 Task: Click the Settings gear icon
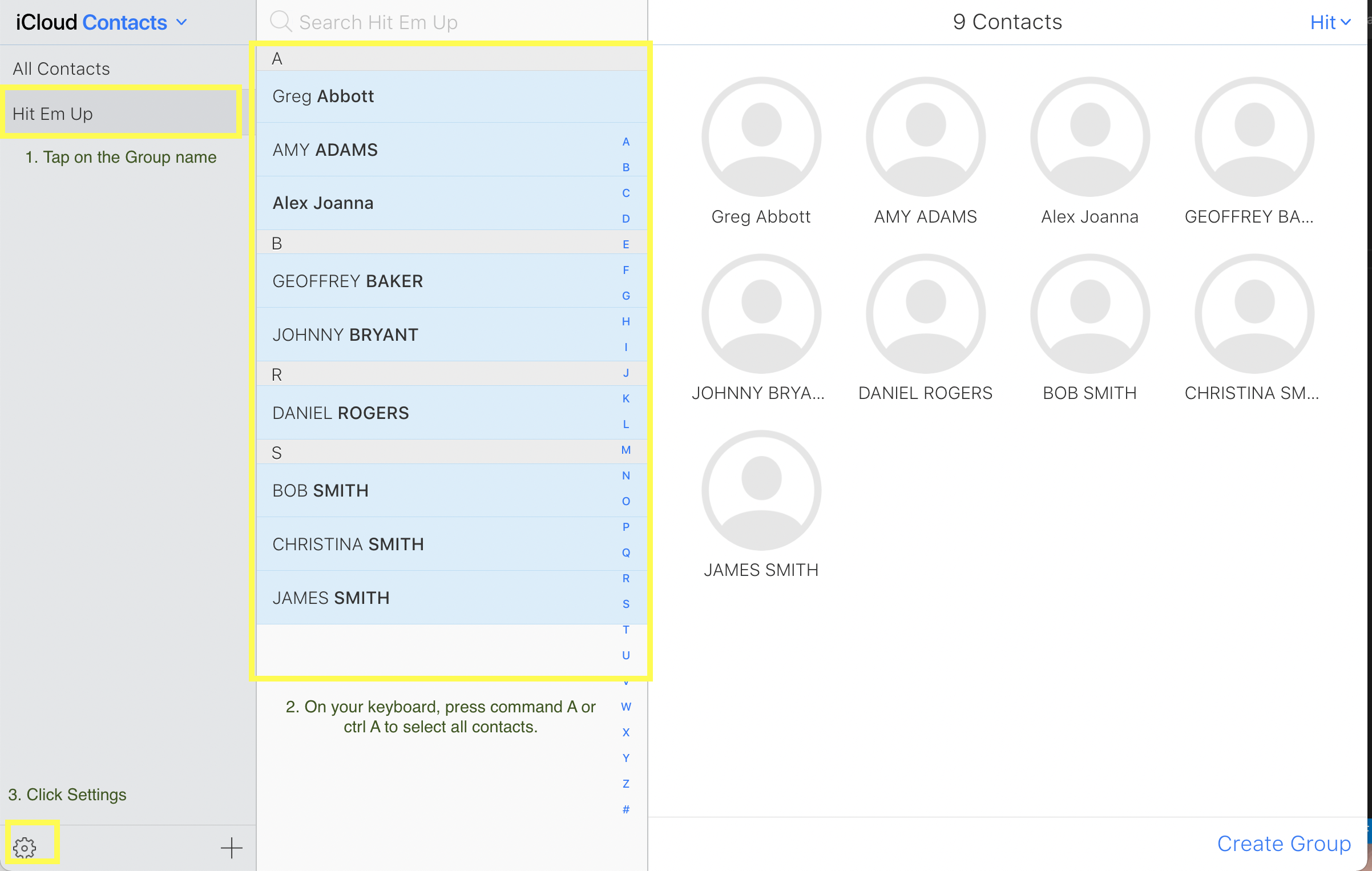[x=25, y=847]
